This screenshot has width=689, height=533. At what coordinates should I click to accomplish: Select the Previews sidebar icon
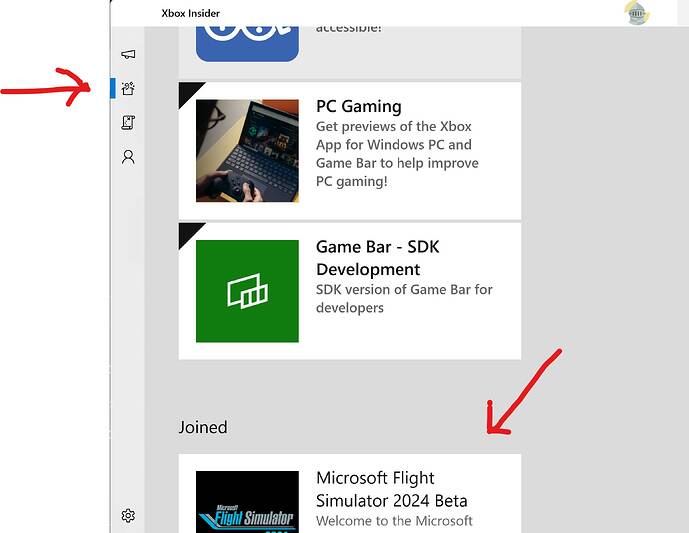click(128, 88)
